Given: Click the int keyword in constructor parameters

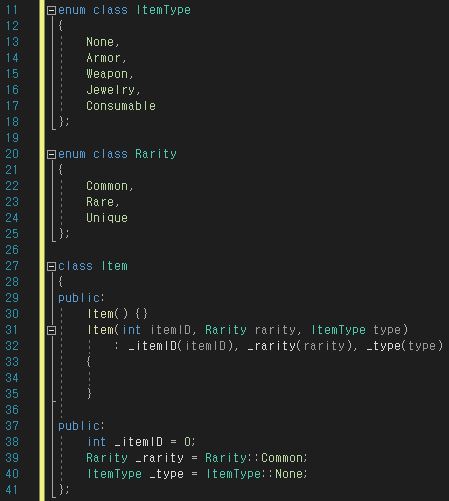Looking at the screenshot, I should pyautogui.click(x=131, y=330).
